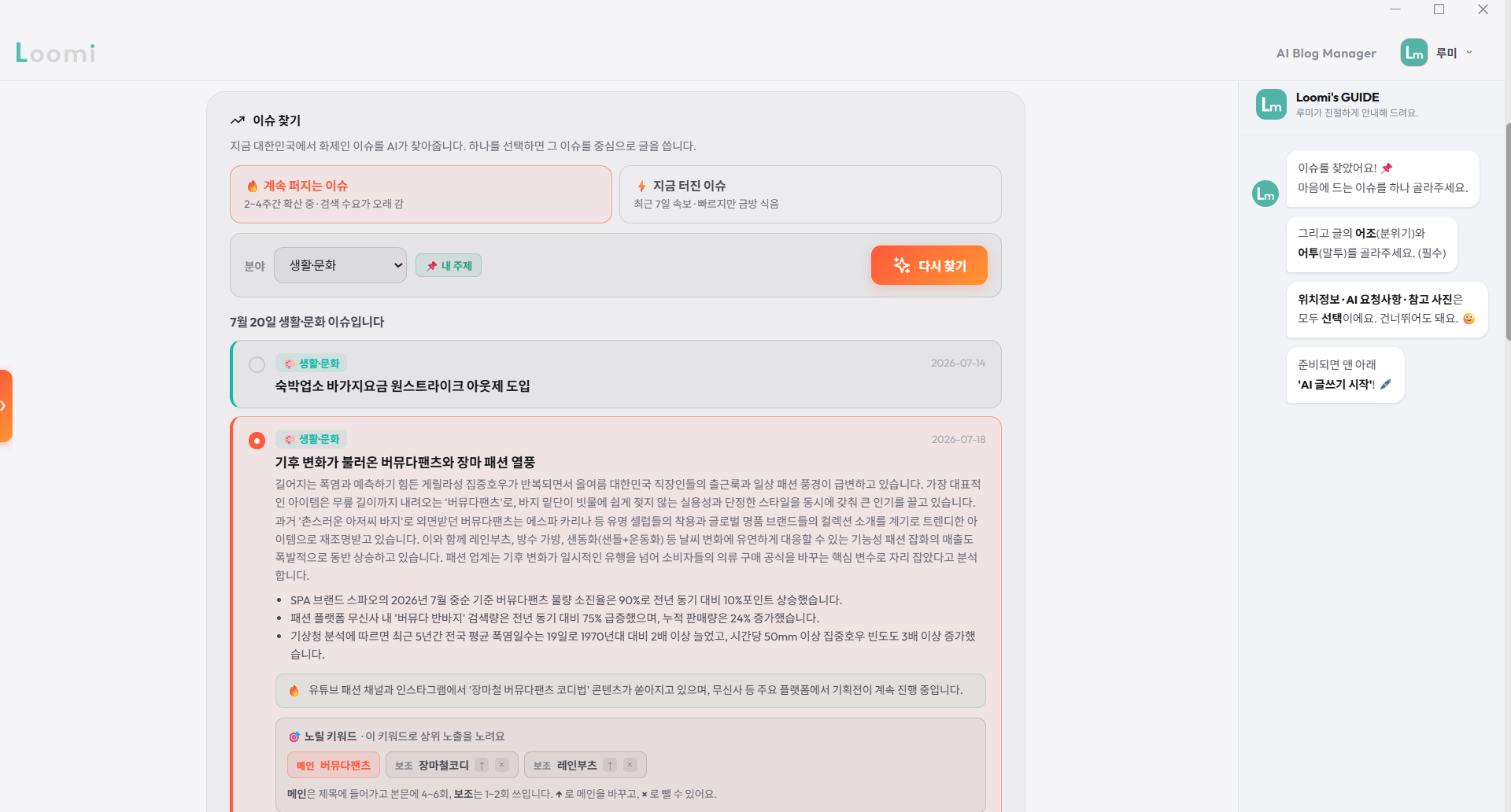This screenshot has width=1511, height=812.
Task: Remove the 레인부츠 keyword with x
Action: 630,765
